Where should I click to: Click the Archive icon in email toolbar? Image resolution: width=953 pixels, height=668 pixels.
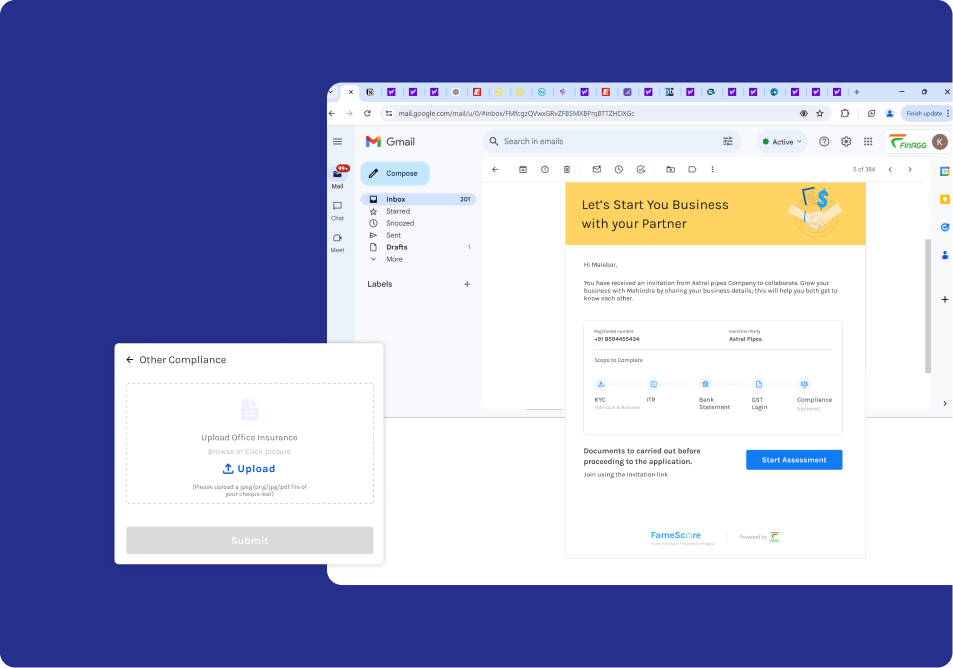[x=522, y=170]
